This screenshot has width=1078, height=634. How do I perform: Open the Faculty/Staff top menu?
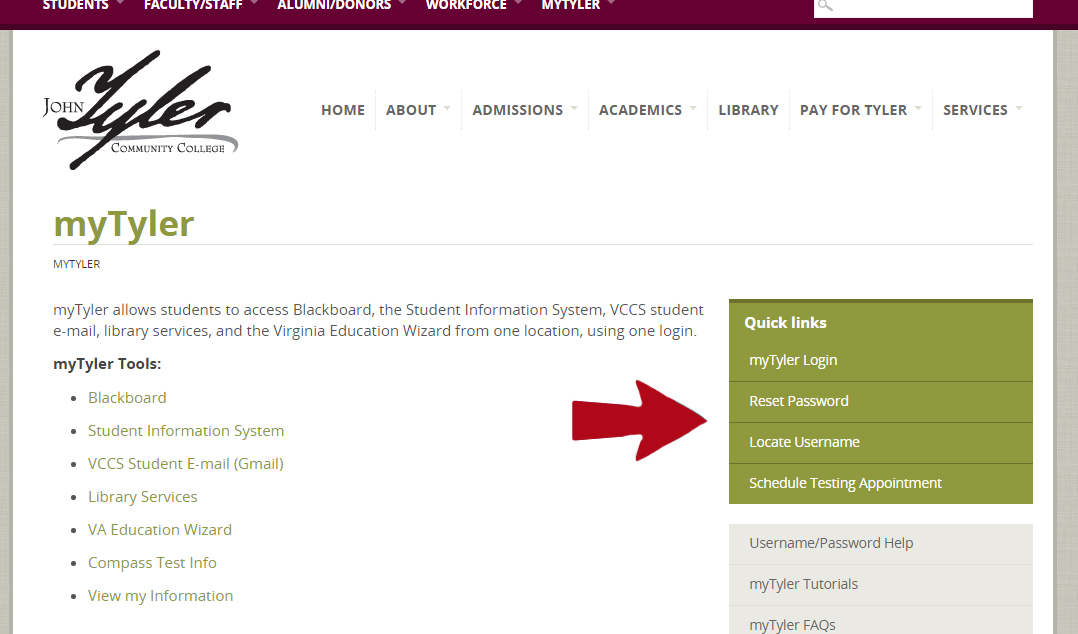[x=193, y=6]
